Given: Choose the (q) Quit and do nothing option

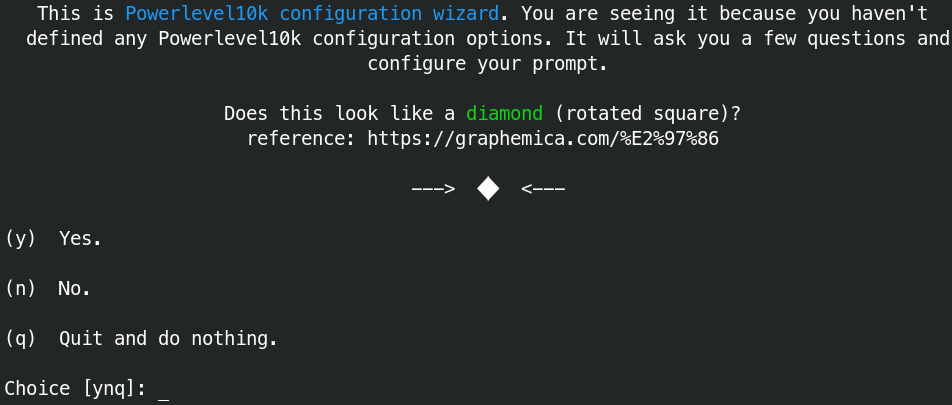Looking at the screenshot, I should point(141,339).
